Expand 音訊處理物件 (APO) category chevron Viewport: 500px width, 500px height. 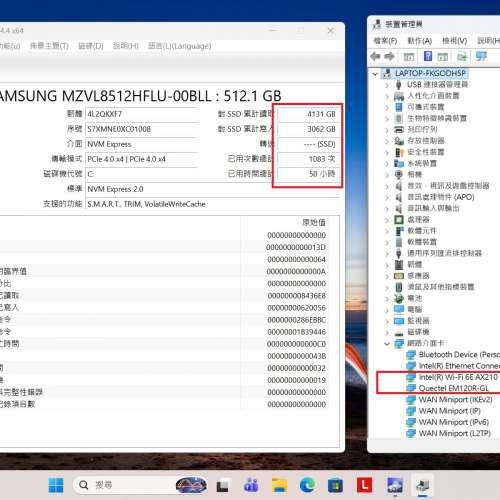click(x=387, y=197)
